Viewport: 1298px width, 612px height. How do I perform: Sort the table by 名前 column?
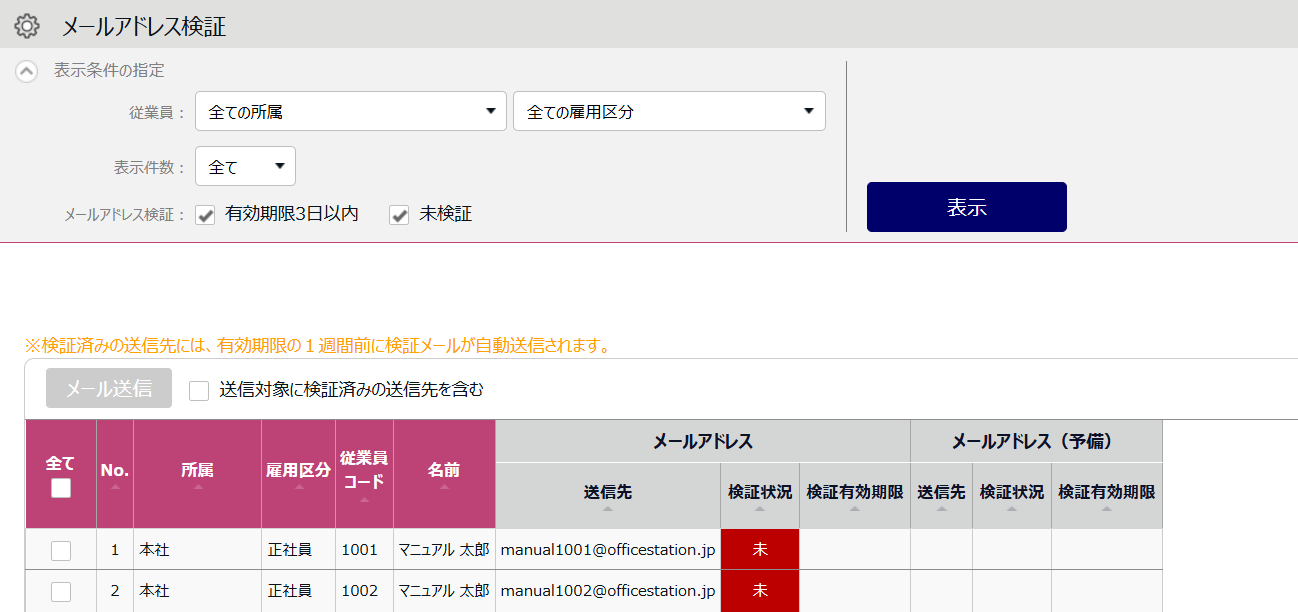click(444, 474)
